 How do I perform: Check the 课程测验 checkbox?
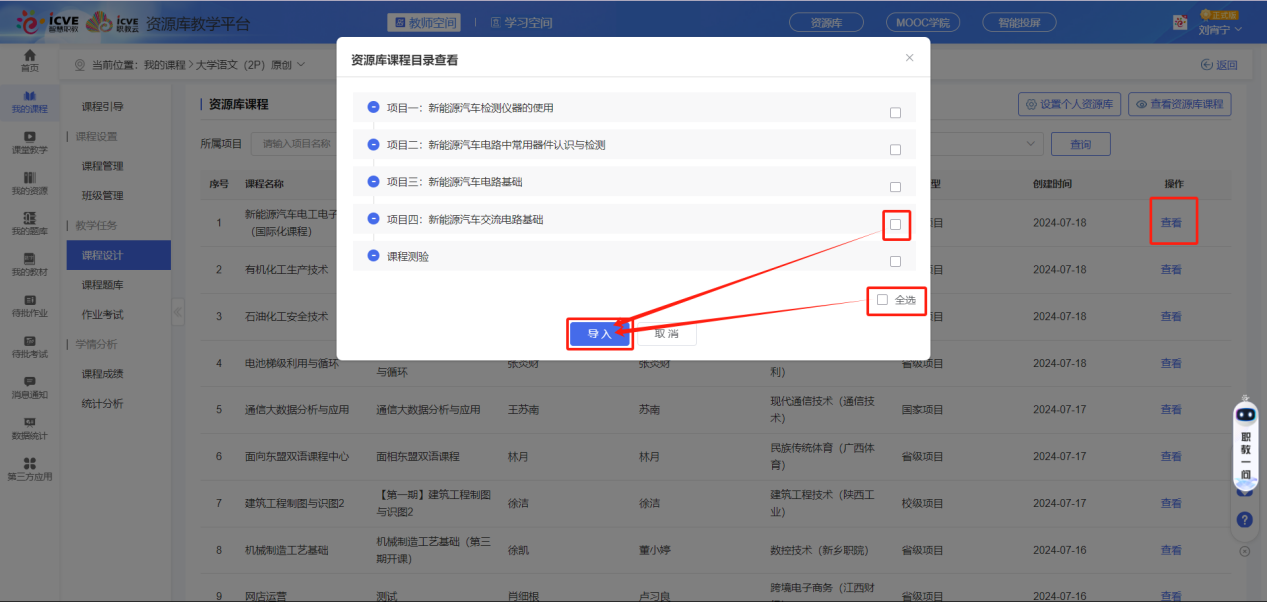[x=895, y=262]
